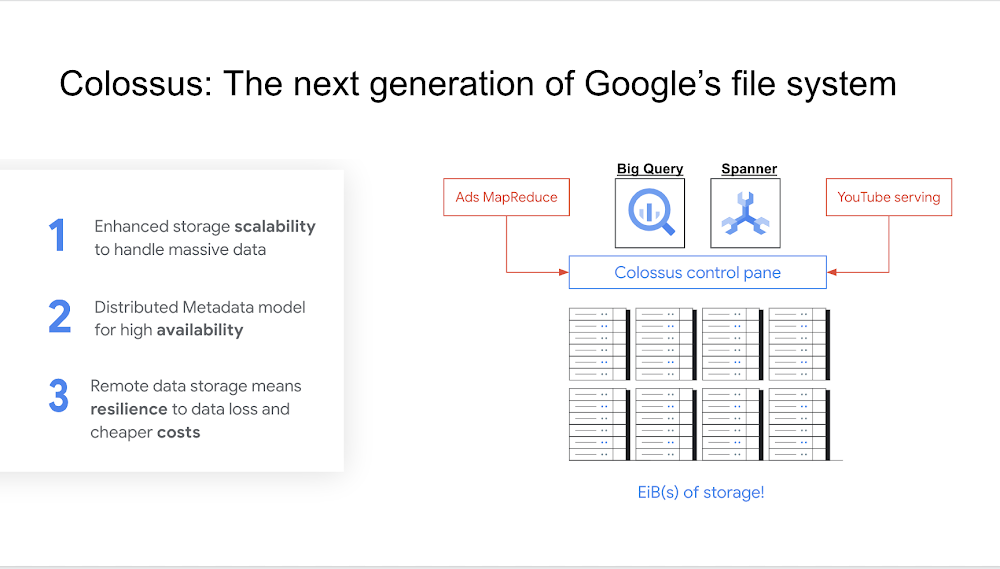Click the Colossus control pane box
1000x569 pixels.
[698, 272]
